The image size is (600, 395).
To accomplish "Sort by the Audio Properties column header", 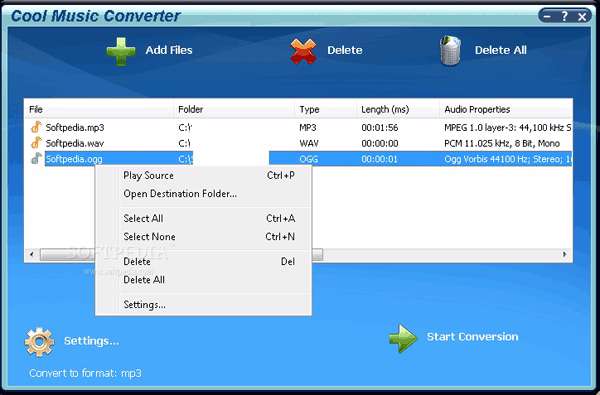I will point(506,109).
